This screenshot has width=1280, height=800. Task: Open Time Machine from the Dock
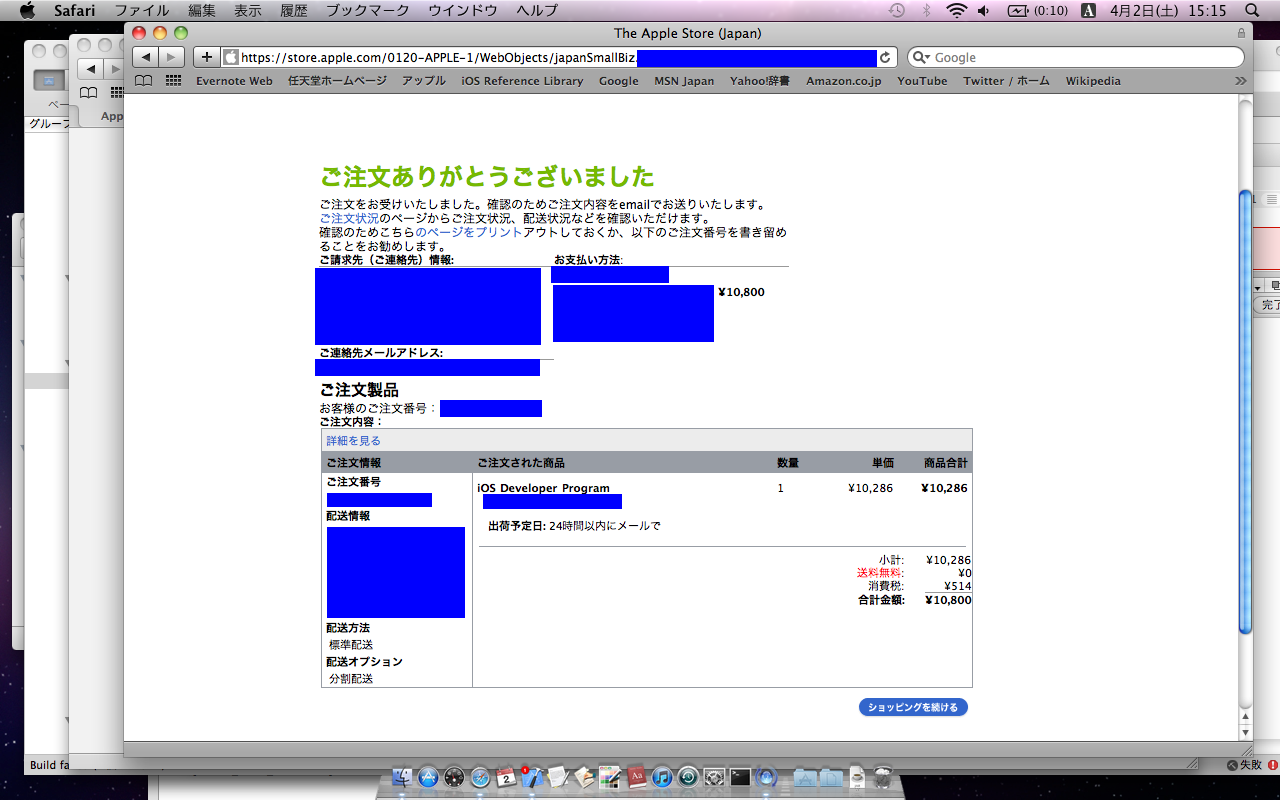pos(688,777)
